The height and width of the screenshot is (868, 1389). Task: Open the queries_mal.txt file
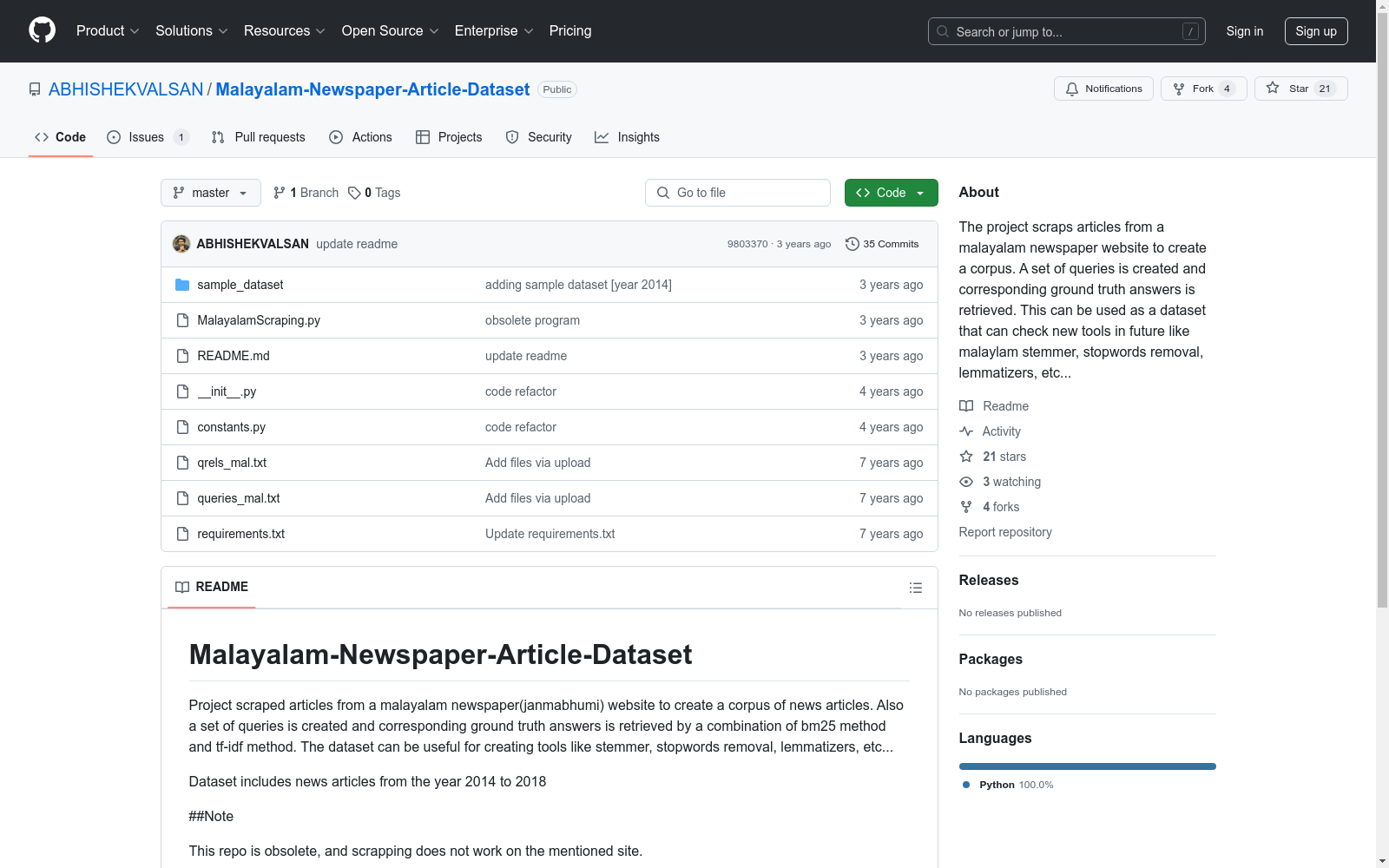[x=239, y=498]
